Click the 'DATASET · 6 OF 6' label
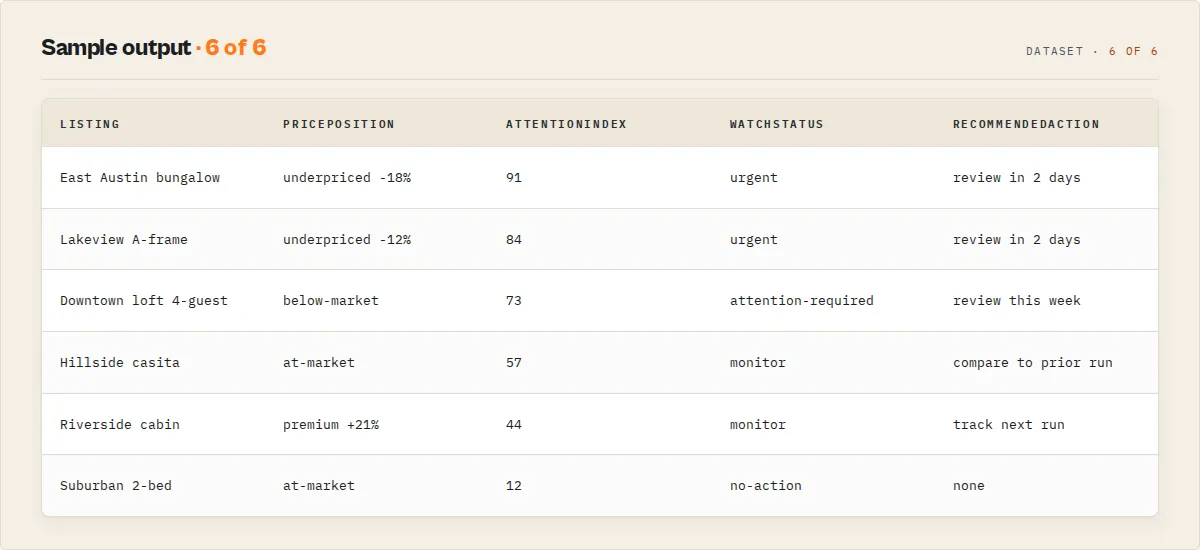 1092,51
